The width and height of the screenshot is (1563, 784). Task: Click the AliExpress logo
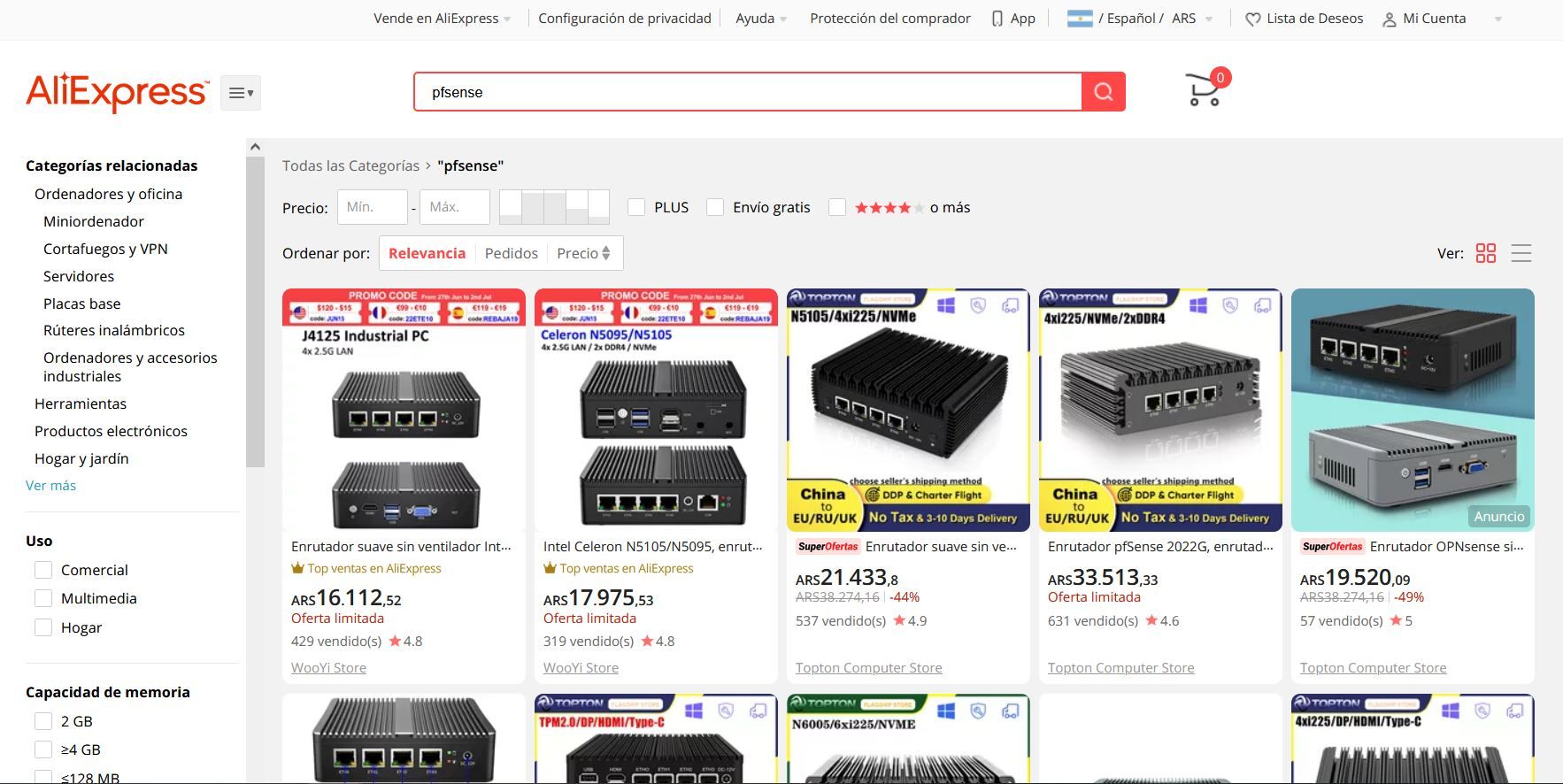click(117, 92)
